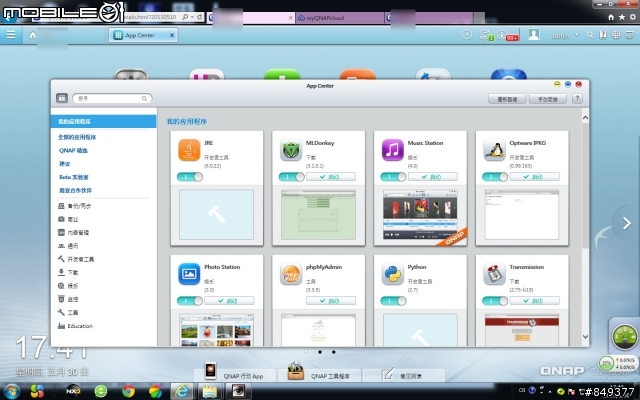The width and height of the screenshot is (640, 400).
Task: Click the MLDonkey app icon
Action: tap(291, 150)
